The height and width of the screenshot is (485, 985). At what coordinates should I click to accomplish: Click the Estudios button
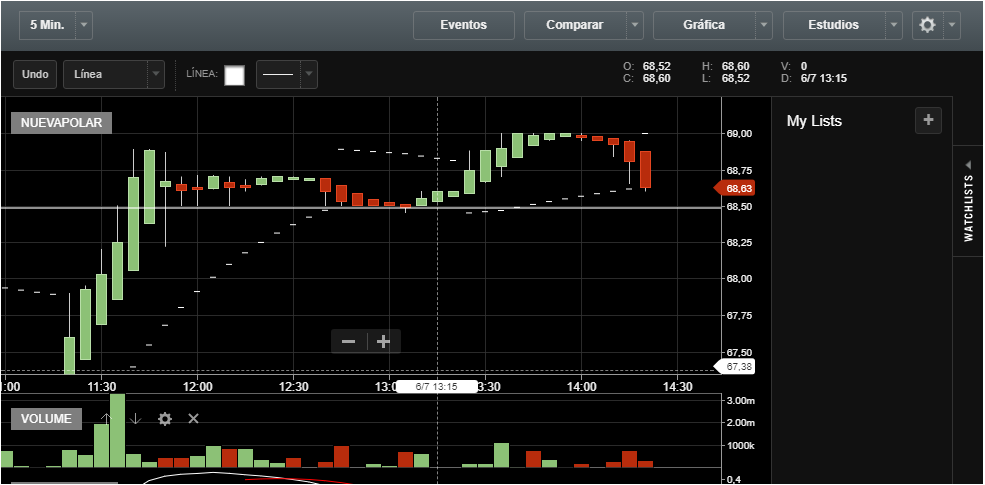834,25
